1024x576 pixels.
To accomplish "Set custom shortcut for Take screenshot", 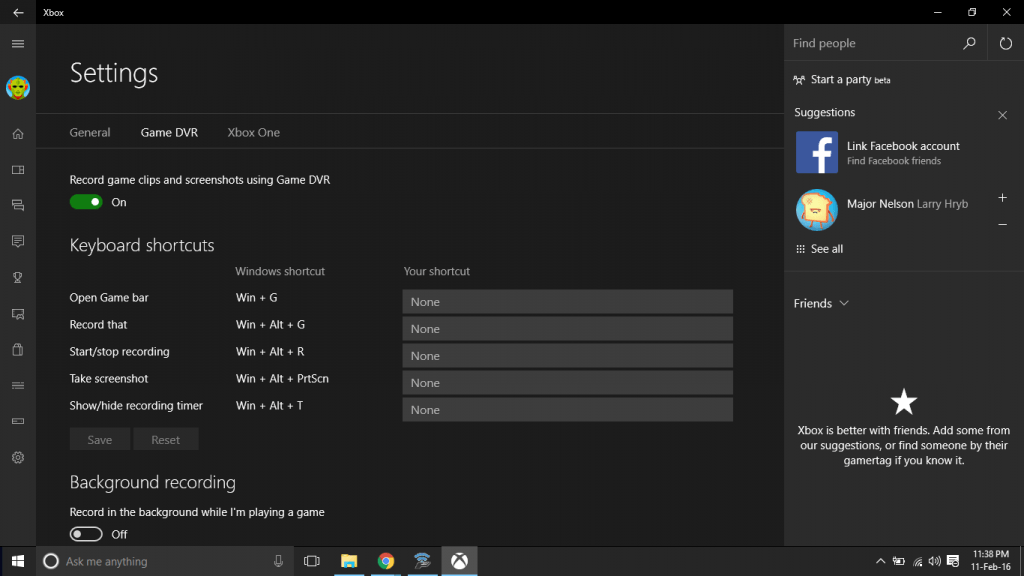I will coord(568,383).
